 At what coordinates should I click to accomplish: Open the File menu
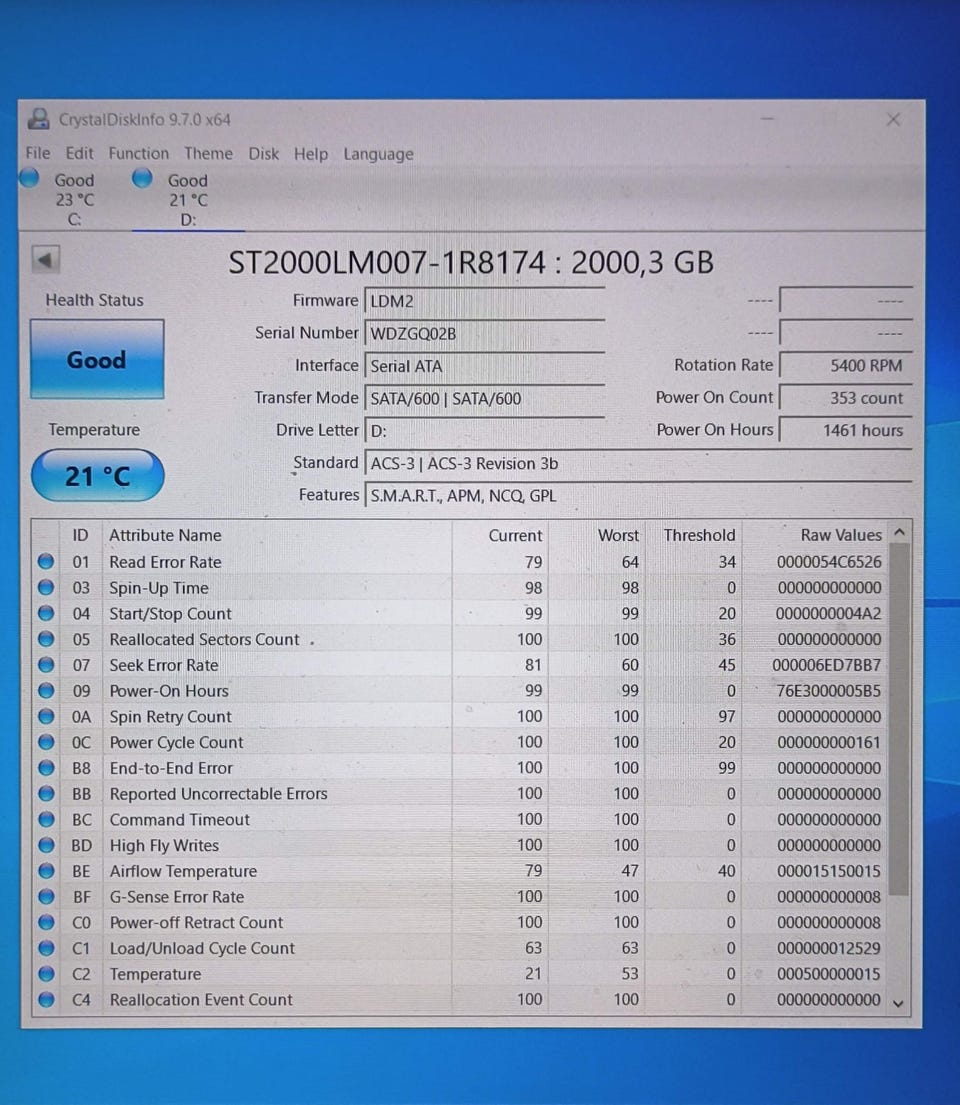coord(38,153)
